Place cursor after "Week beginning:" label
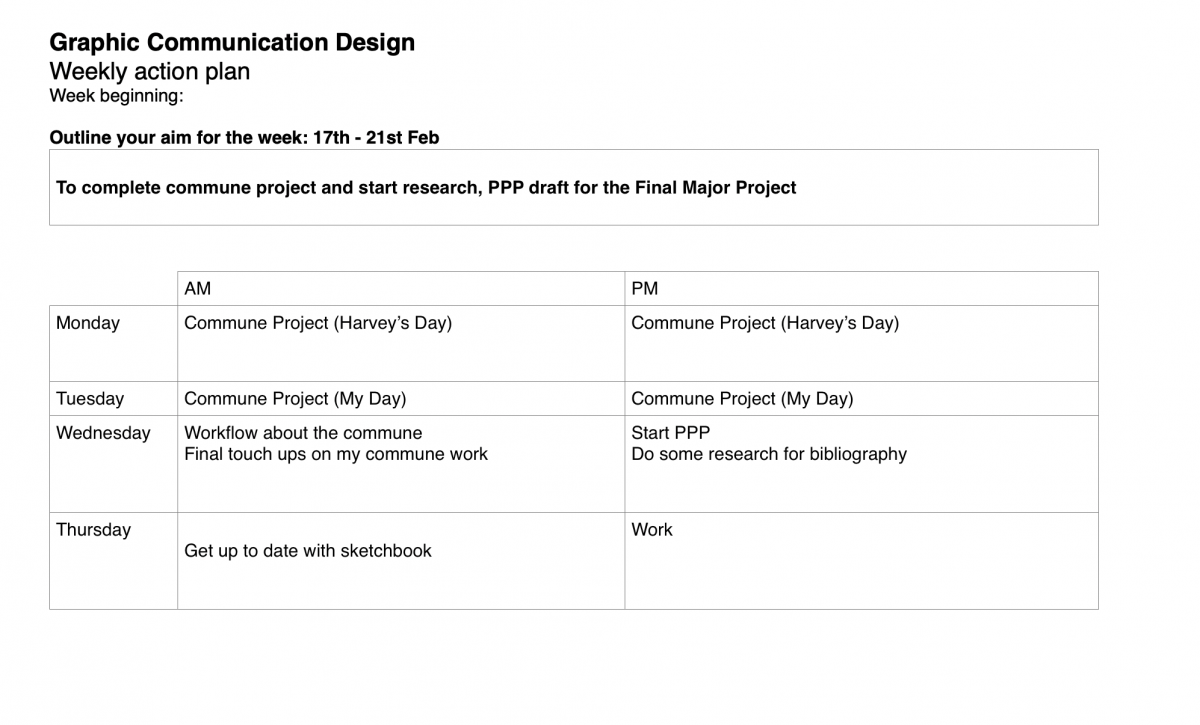This screenshot has height=725, width=1200. 187,97
